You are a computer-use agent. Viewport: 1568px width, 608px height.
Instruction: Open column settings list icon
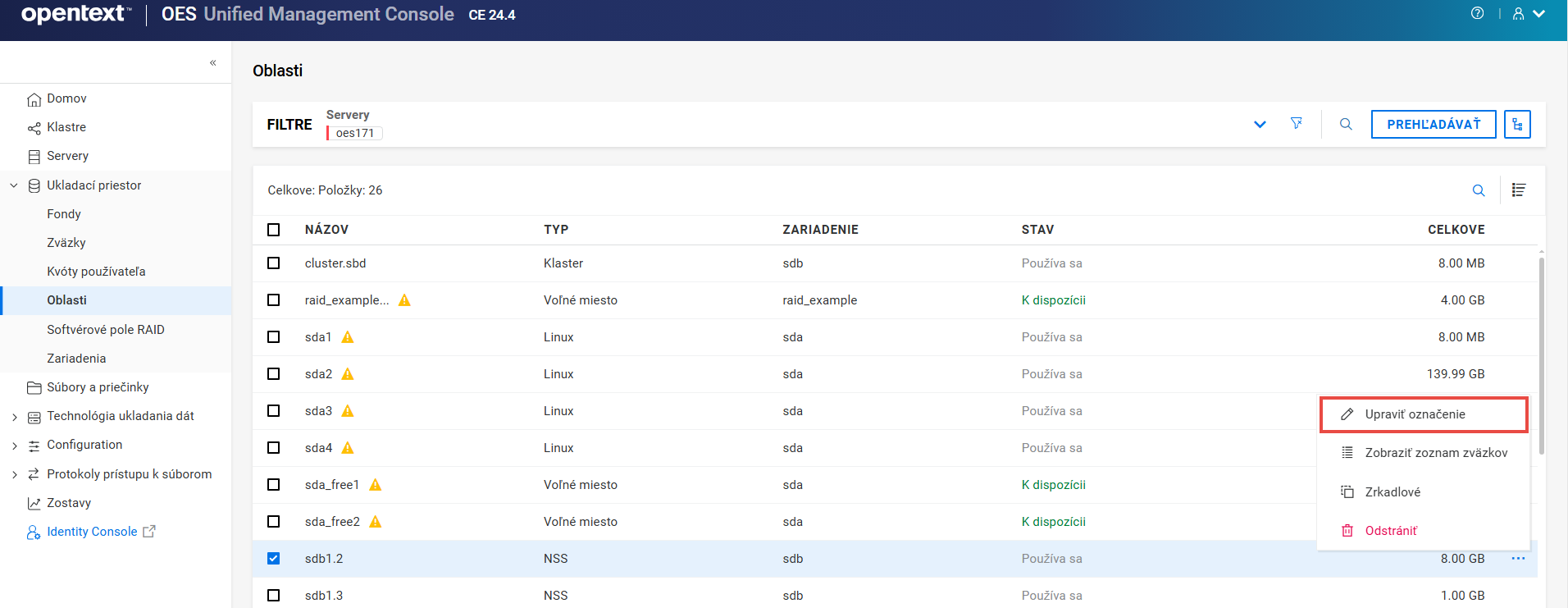pyautogui.click(x=1519, y=190)
